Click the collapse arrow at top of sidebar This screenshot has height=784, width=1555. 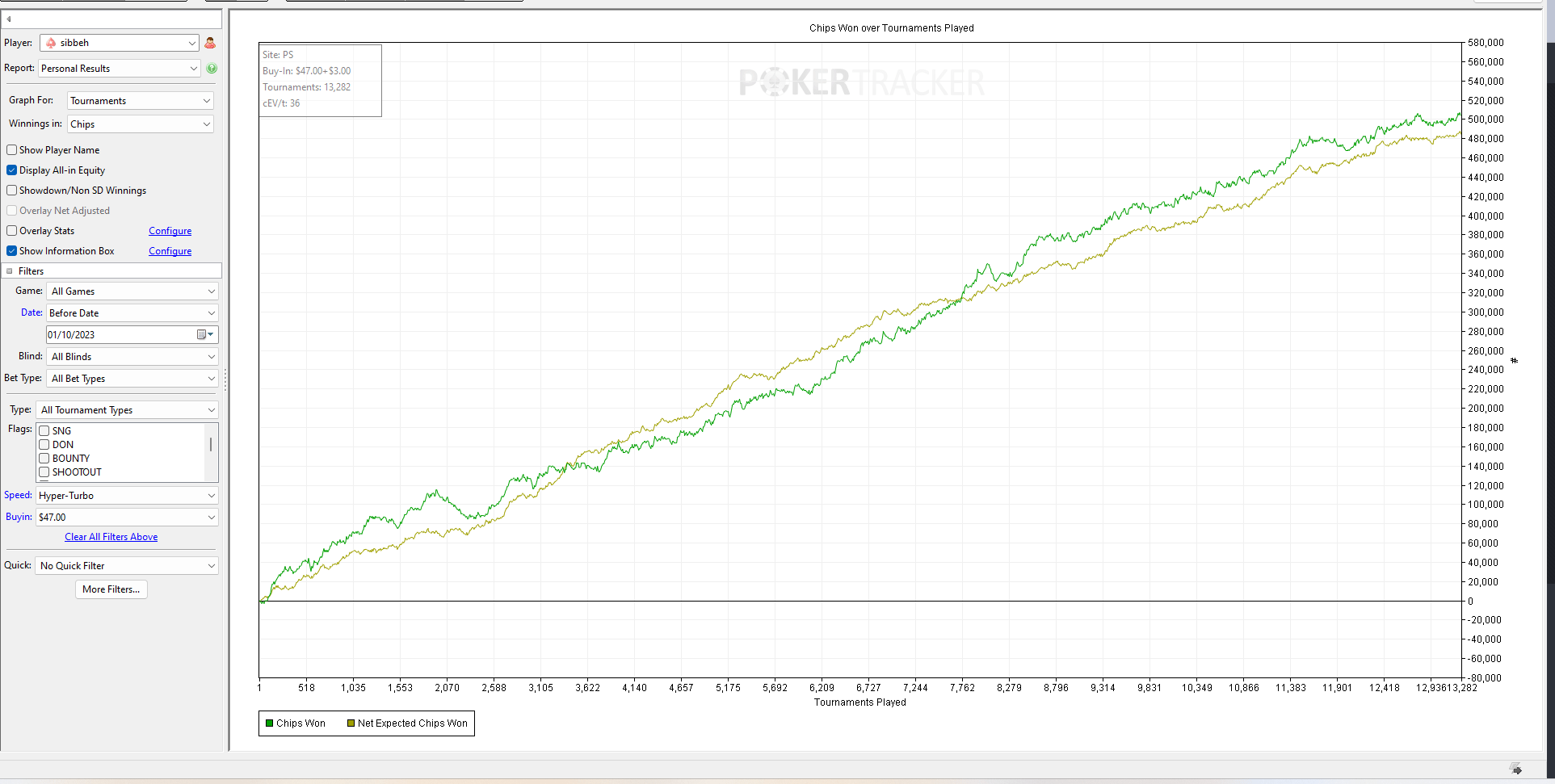9,19
